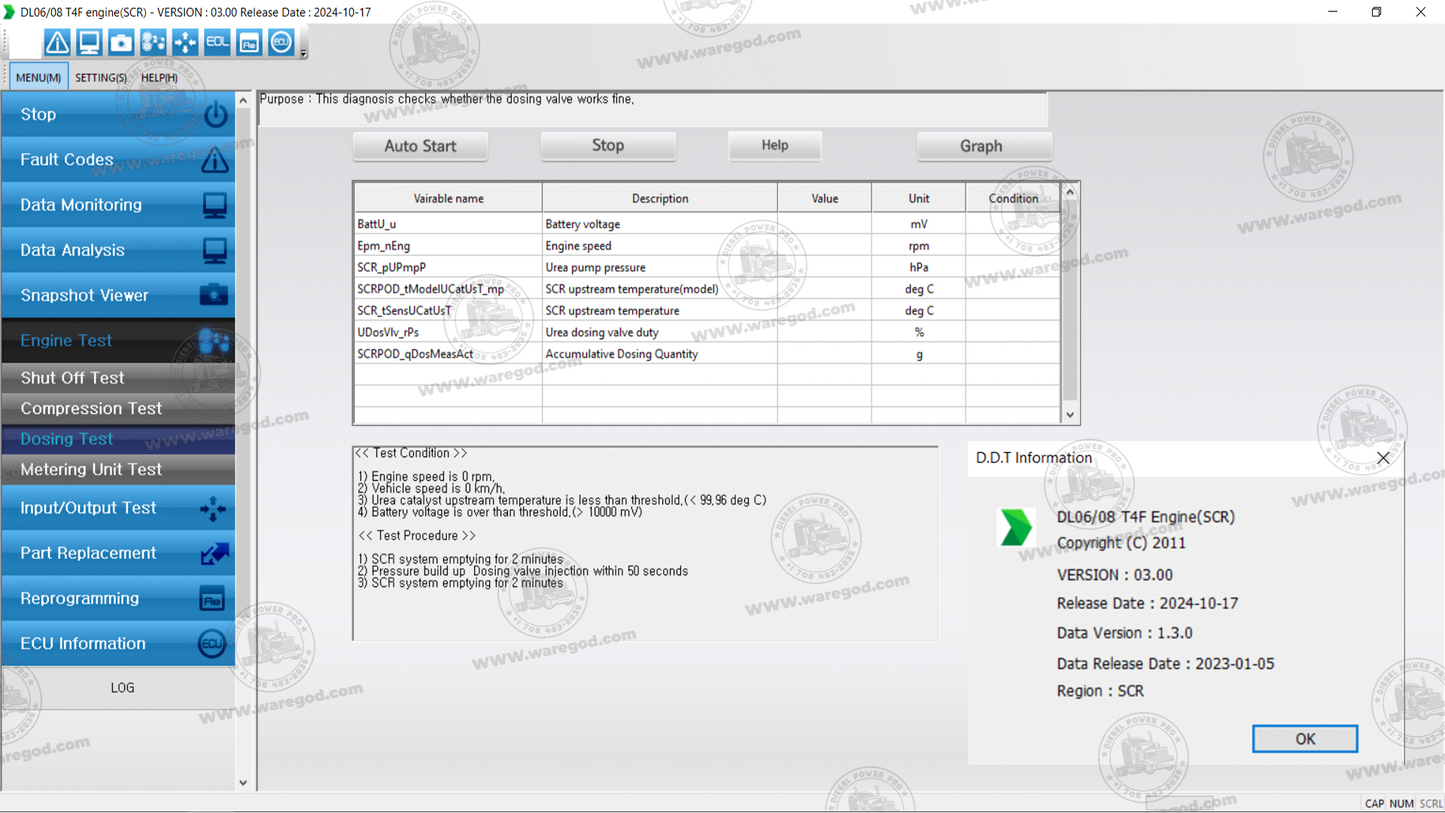Screen dimensions: 1445x813
Task: Open the MENU(M) menu
Action: click(37, 76)
